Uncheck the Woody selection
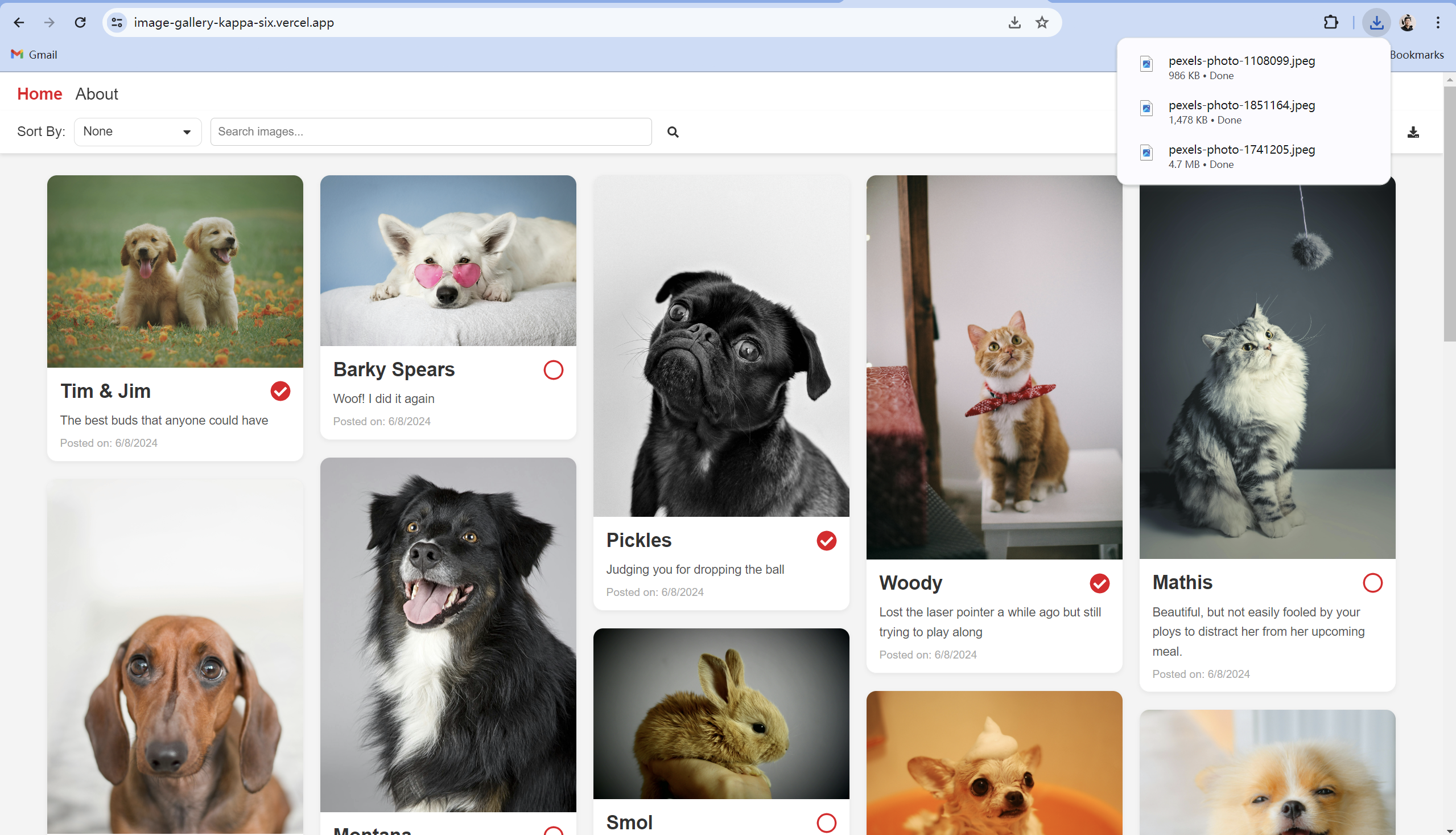1456x835 pixels. pyautogui.click(x=1099, y=583)
